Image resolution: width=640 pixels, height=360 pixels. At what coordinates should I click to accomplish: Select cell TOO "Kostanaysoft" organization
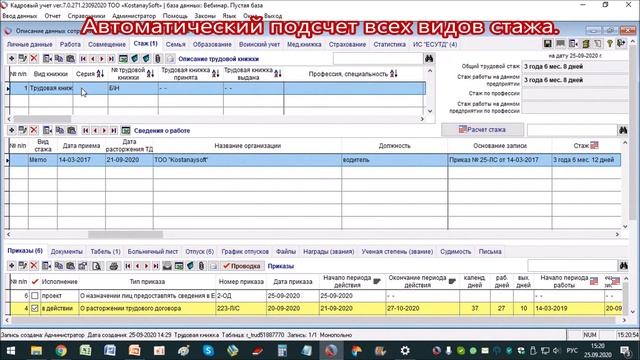pyautogui.click(x=247, y=160)
